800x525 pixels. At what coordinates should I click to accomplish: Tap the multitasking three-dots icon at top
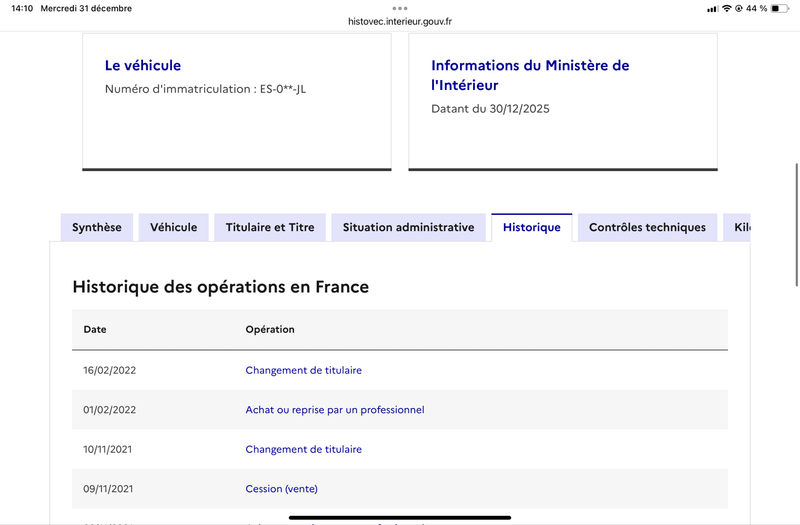point(400,8)
